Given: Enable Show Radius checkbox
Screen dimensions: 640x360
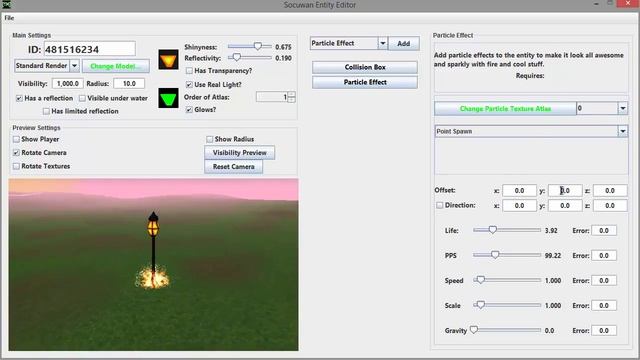Looking at the screenshot, I should 209,140.
